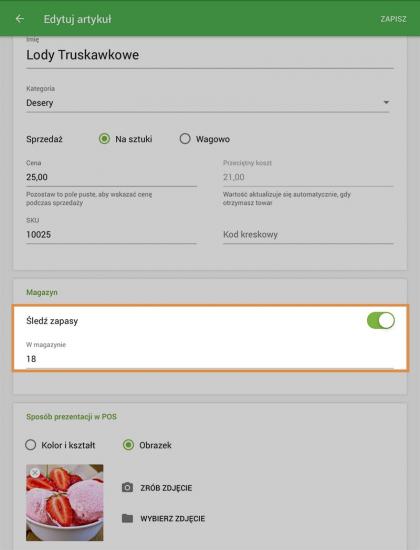Viewport: 420px width, 550px height.
Task: Click the SKU field with 10025
Action: (x=111, y=234)
